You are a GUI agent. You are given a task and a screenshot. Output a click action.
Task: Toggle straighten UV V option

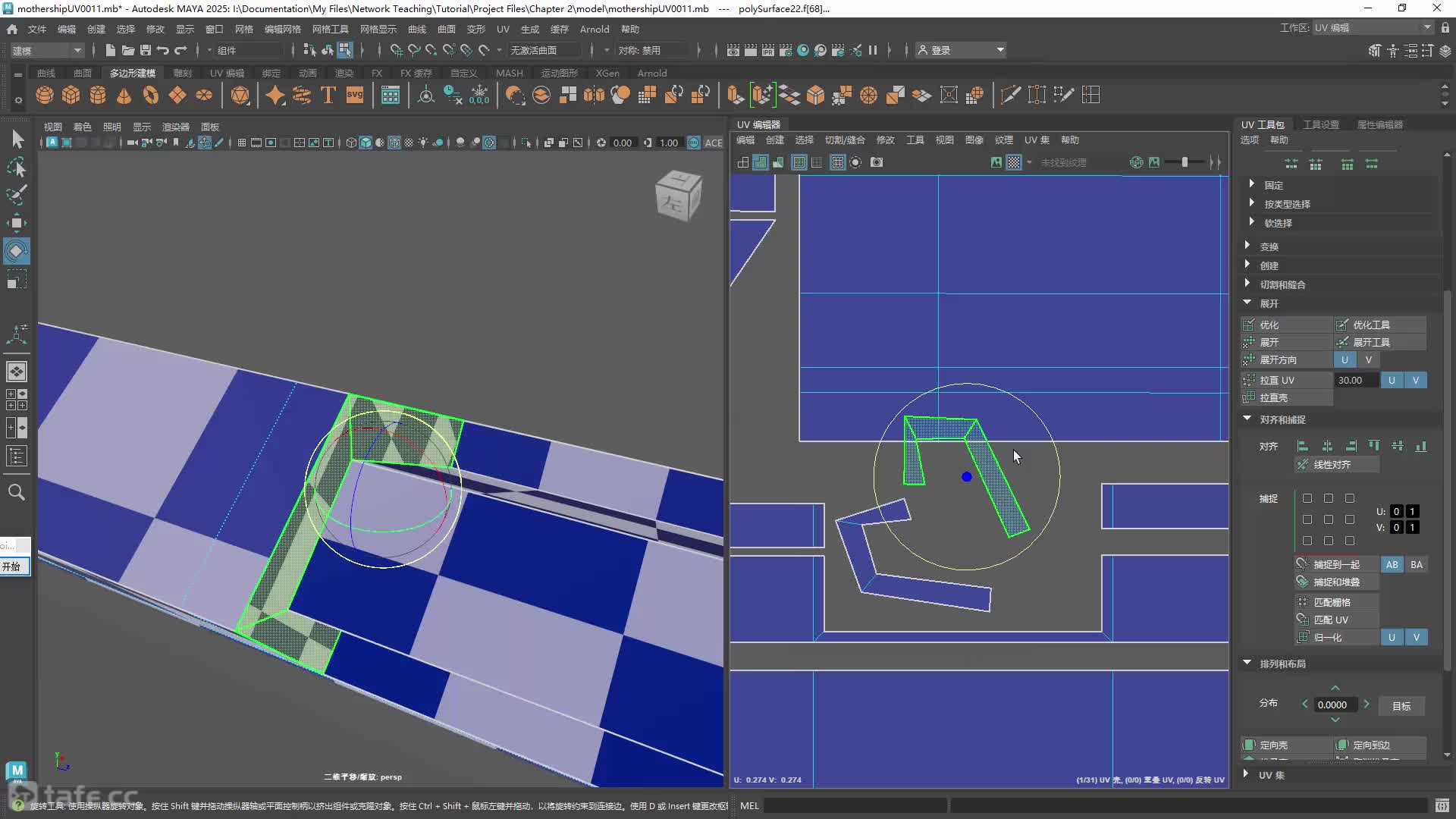pos(1416,380)
